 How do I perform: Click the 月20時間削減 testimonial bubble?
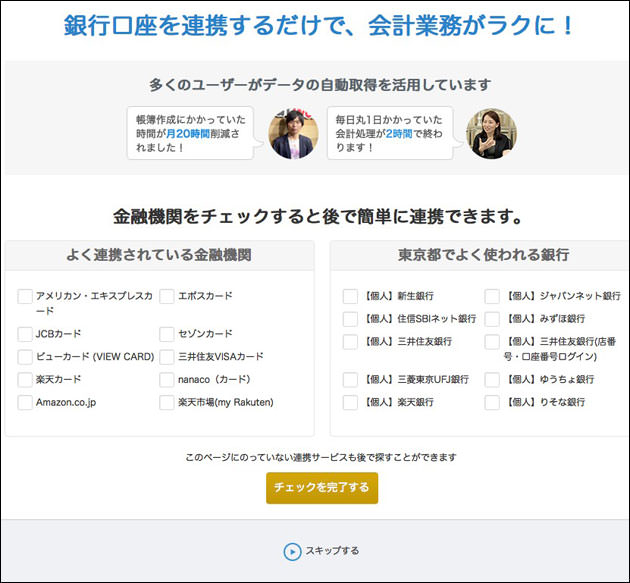pyautogui.click(x=190, y=133)
